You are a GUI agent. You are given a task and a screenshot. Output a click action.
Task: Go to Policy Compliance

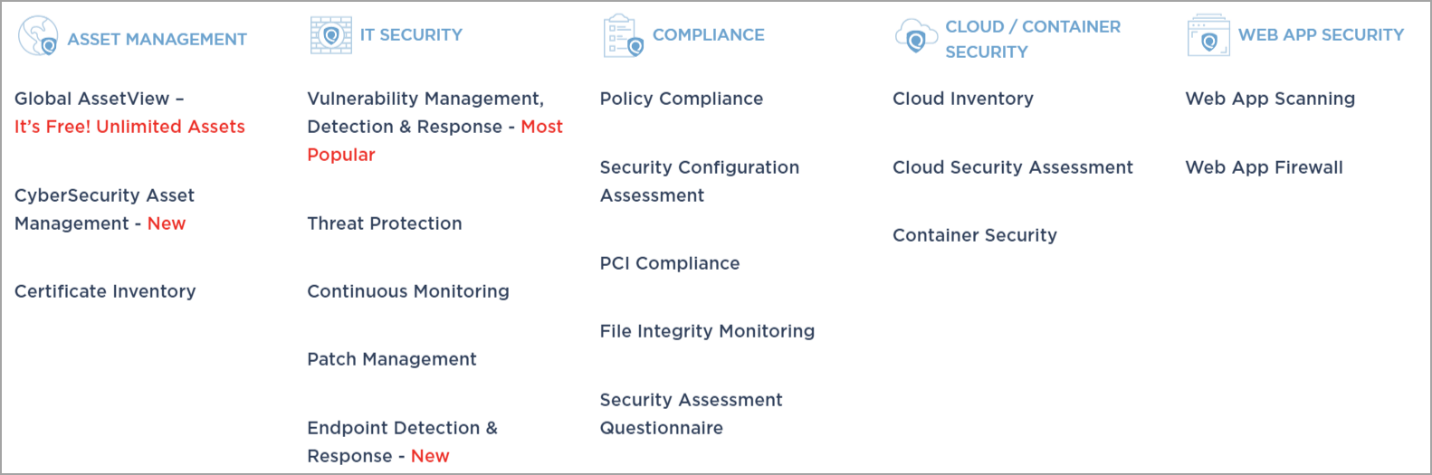click(681, 99)
